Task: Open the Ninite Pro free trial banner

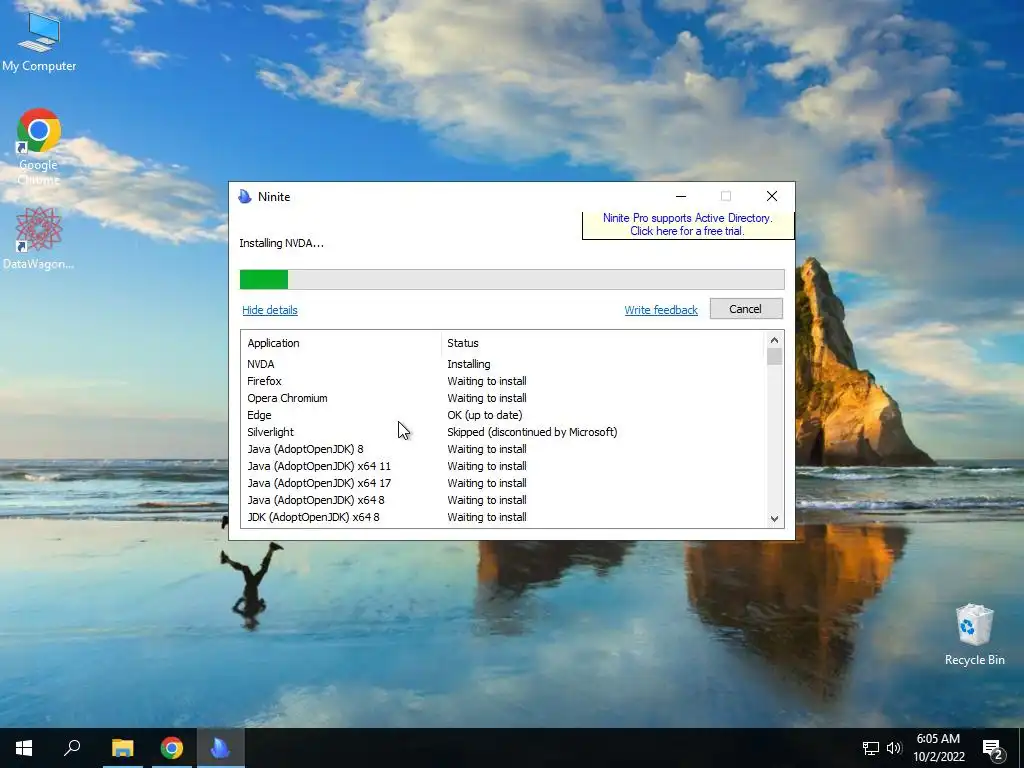Action: coord(688,225)
